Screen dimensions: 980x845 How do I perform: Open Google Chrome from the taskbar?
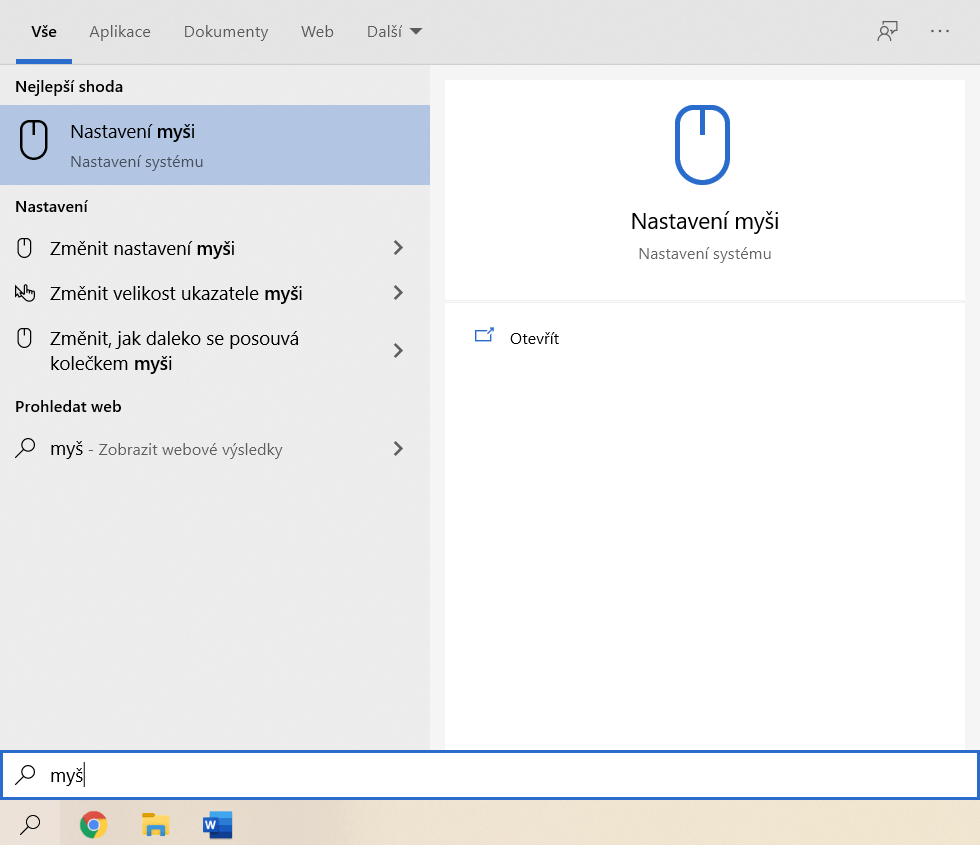click(x=93, y=825)
